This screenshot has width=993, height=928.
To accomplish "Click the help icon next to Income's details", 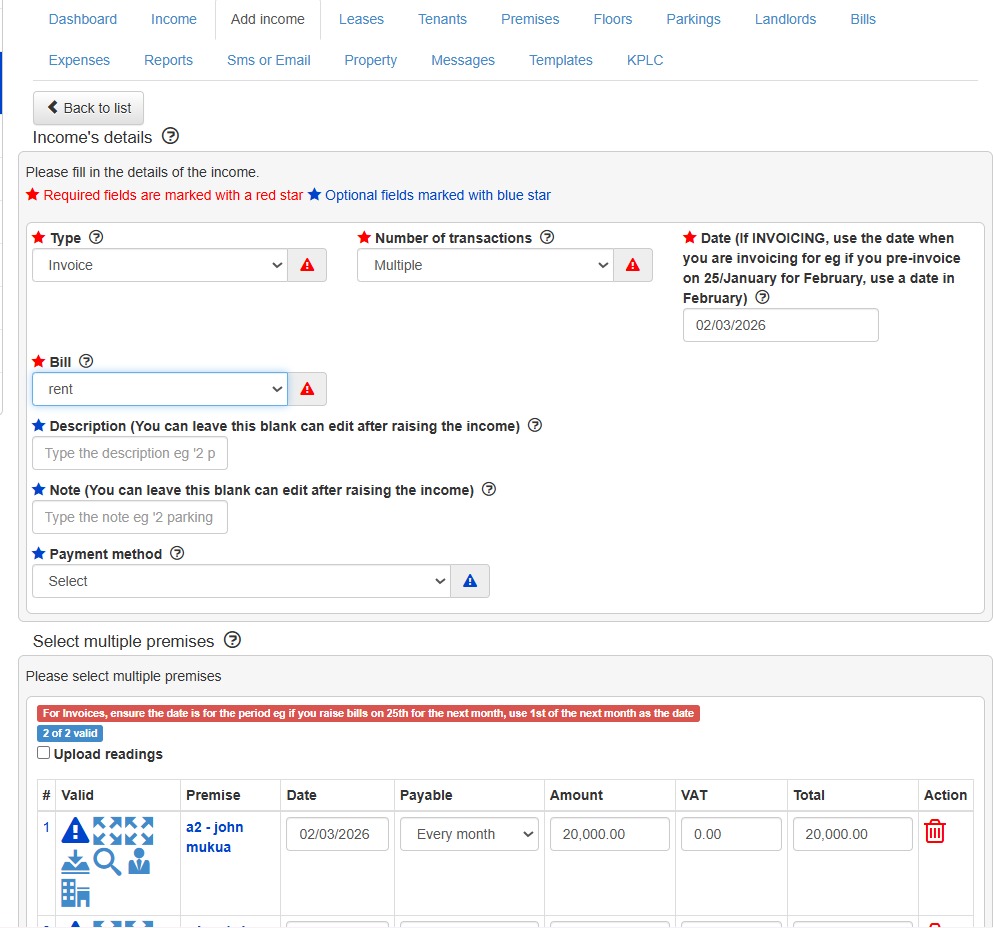I will click(x=170, y=136).
